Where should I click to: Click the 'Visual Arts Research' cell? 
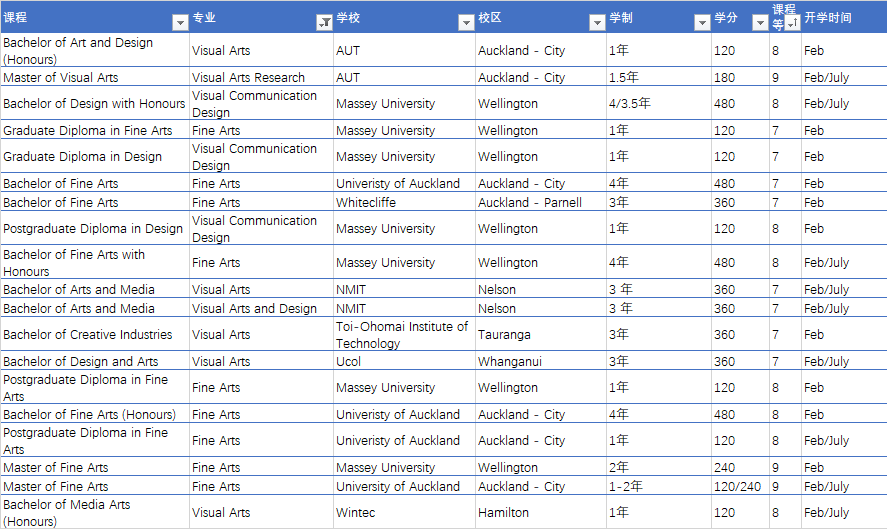261,78
